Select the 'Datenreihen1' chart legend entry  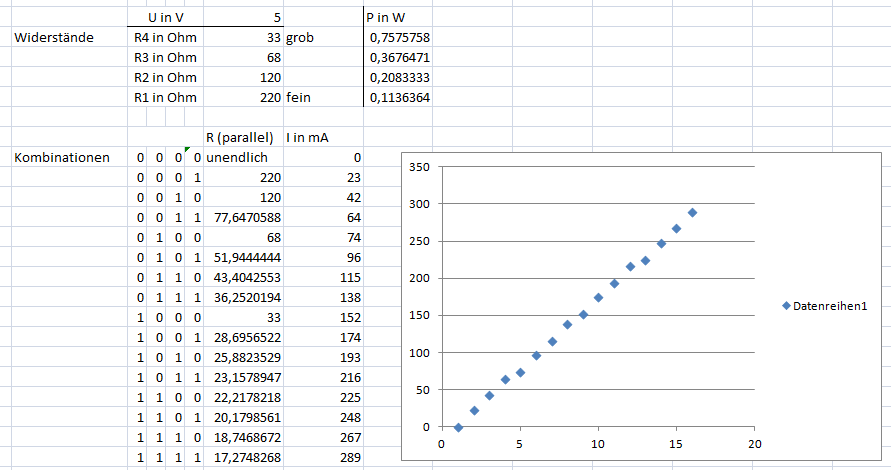[x=825, y=306]
